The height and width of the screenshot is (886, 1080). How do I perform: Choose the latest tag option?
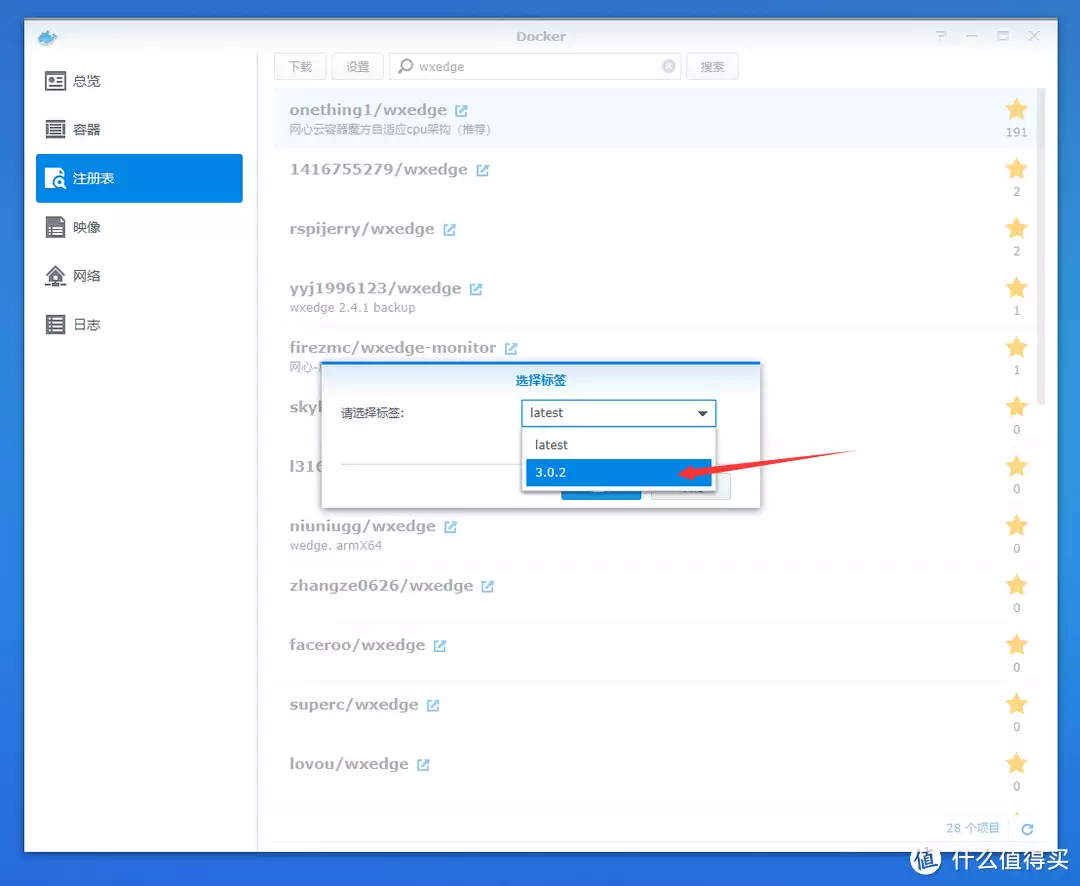point(619,445)
